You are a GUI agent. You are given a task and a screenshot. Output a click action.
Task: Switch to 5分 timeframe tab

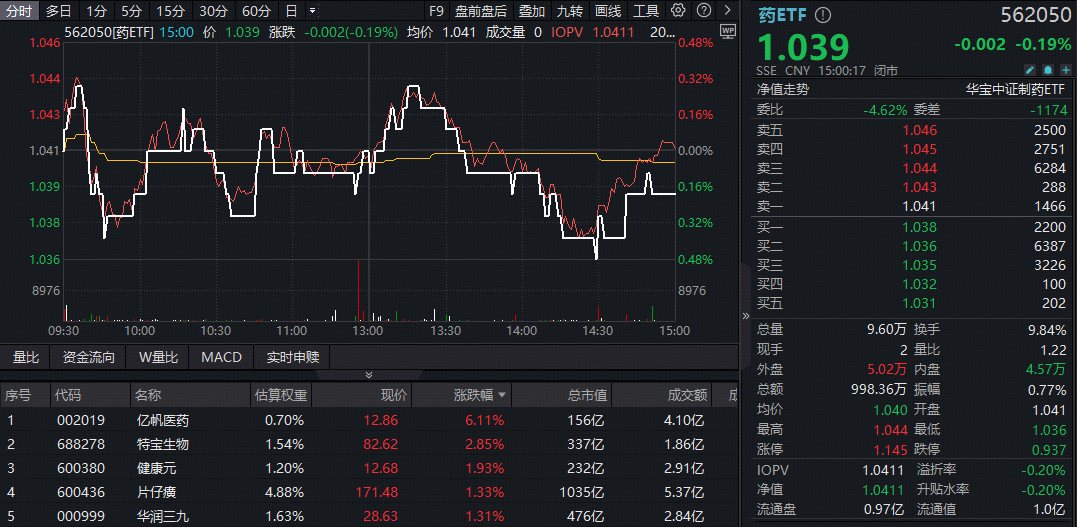(131, 11)
